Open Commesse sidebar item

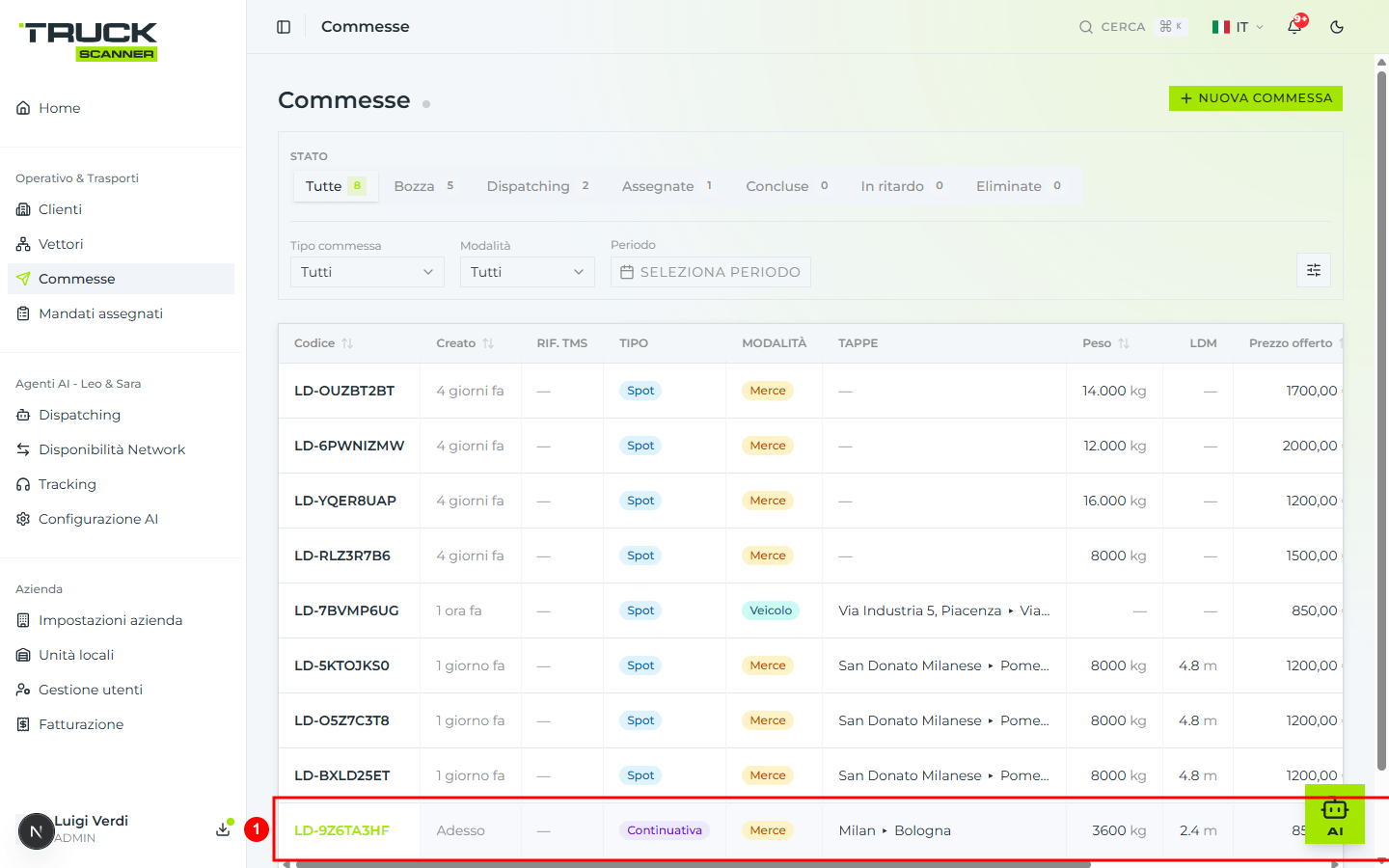click(121, 279)
